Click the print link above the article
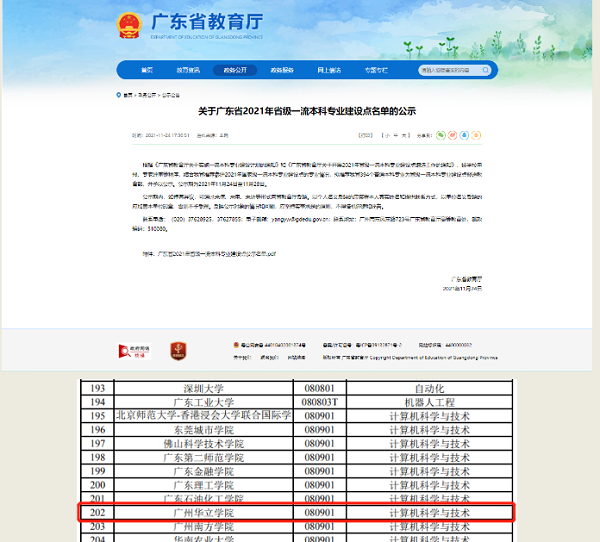 [x=365, y=135]
